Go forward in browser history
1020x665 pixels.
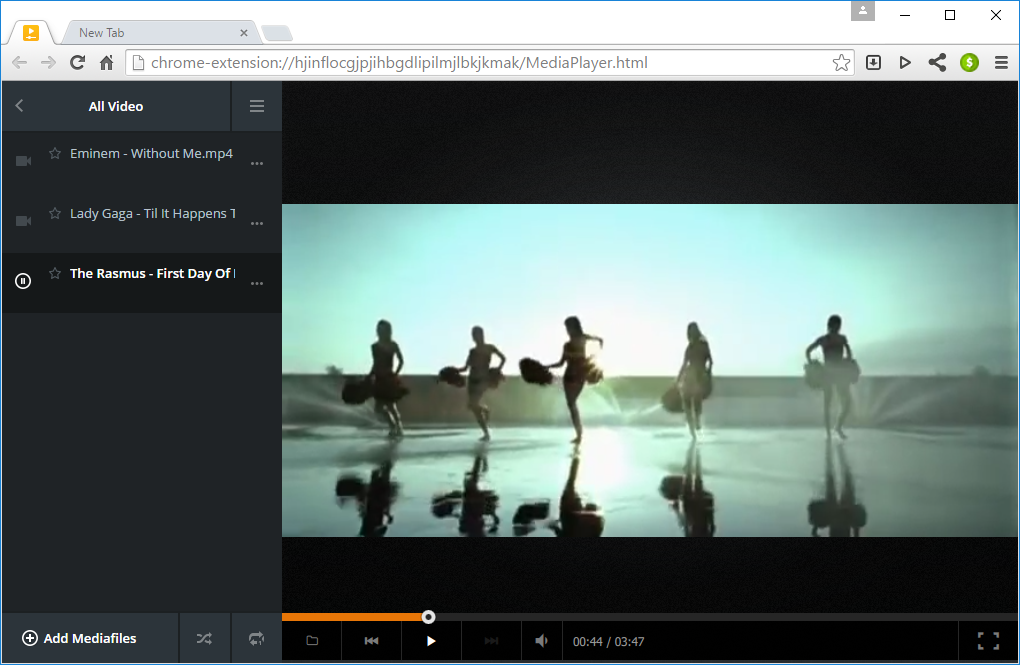(x=48, y=62)
